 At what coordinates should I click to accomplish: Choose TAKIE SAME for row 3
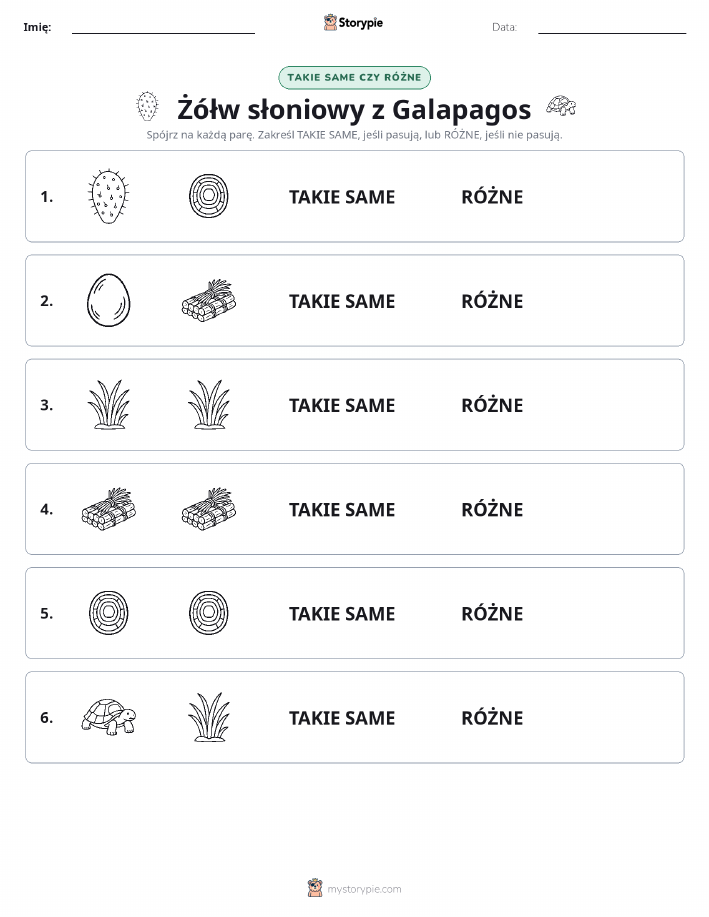[342, 405]
